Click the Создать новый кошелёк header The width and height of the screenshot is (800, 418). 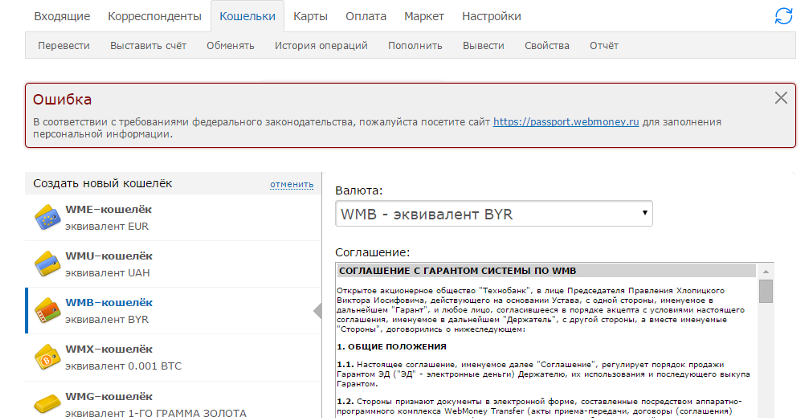click(103, 183)
